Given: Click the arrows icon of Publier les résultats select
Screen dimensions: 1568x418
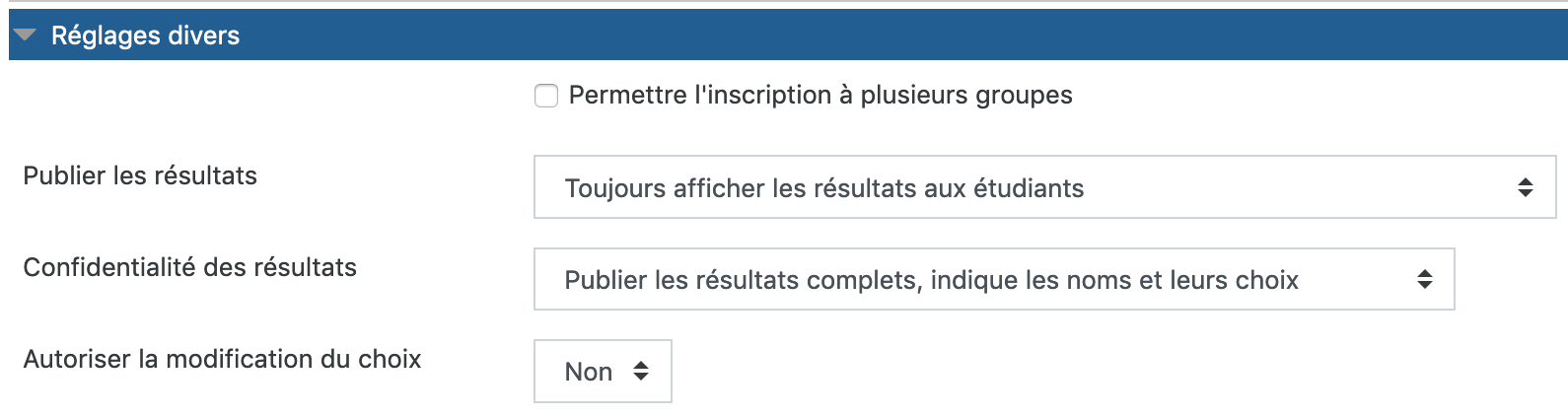Looking at the screenshot, I should [1525, 187].
